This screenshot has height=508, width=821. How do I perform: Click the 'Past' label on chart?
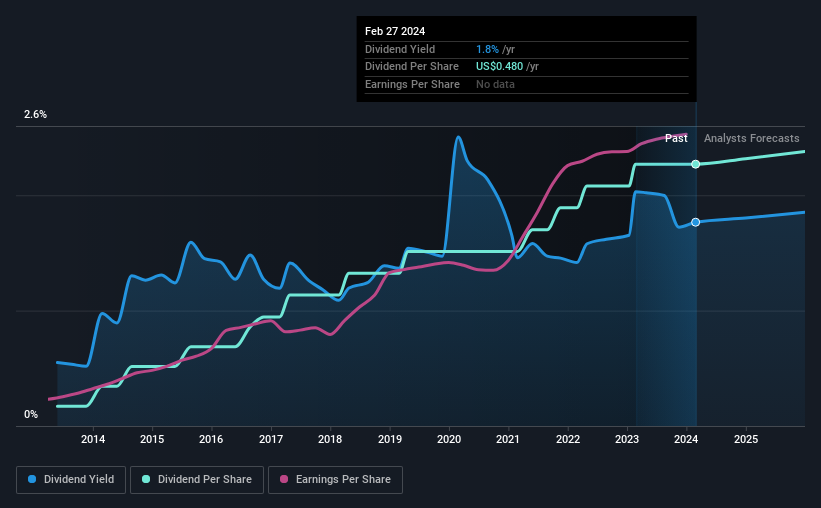point(676,138)
